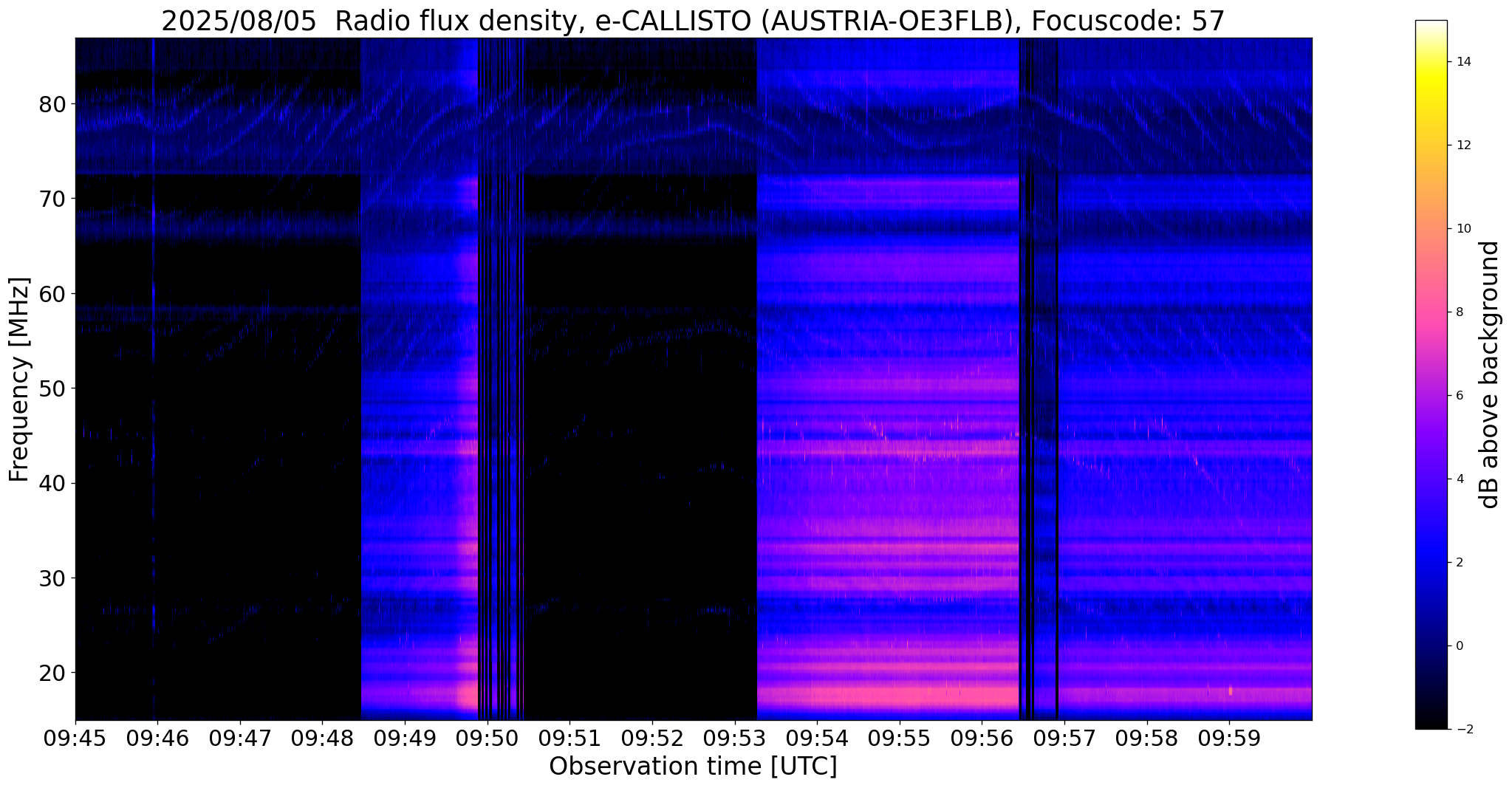Click the plot title text
Image resolution: width=1512 pixels, height=788 pixels.
693,21
